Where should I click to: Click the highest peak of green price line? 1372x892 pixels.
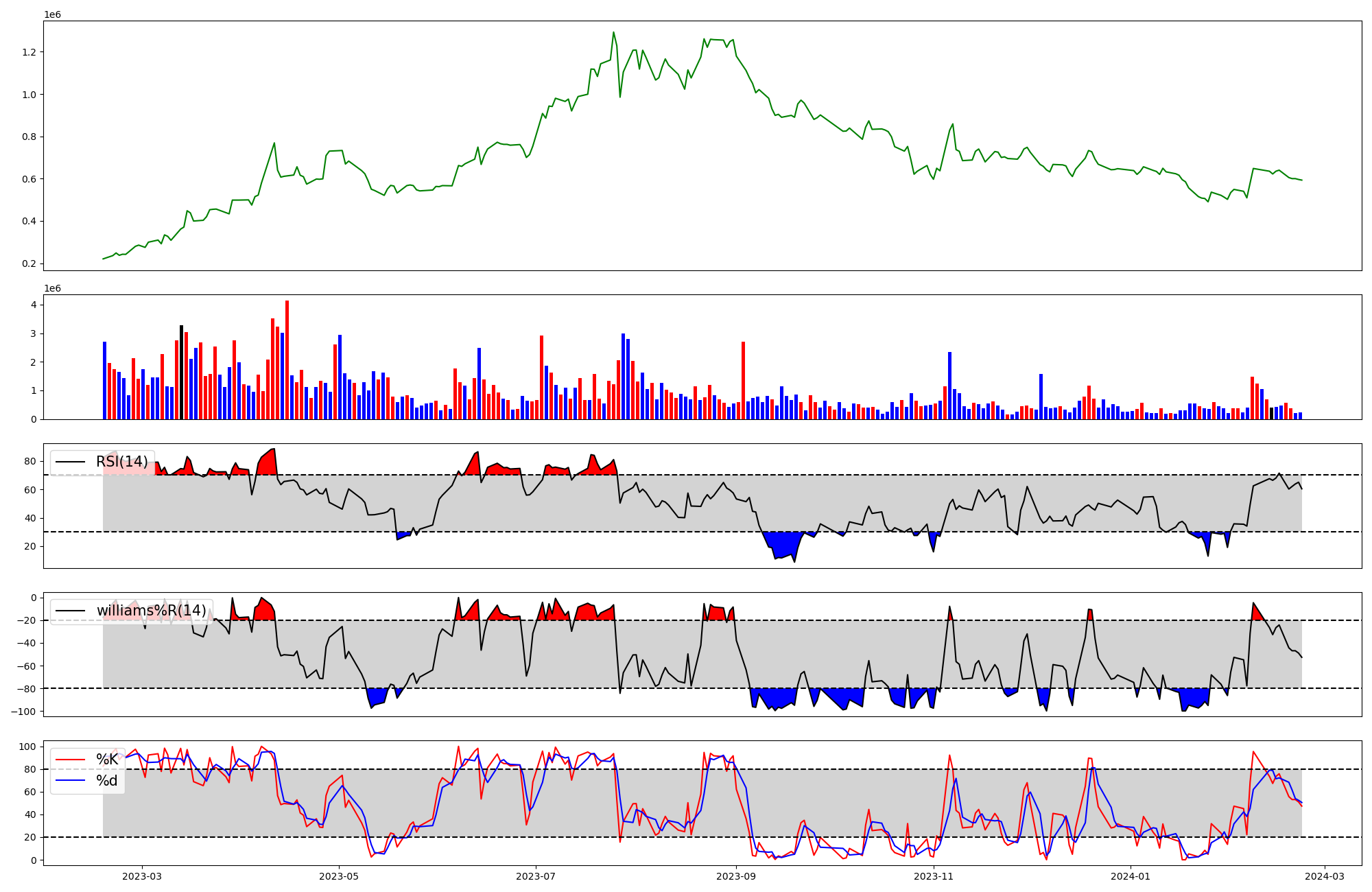tap(613, 33)
